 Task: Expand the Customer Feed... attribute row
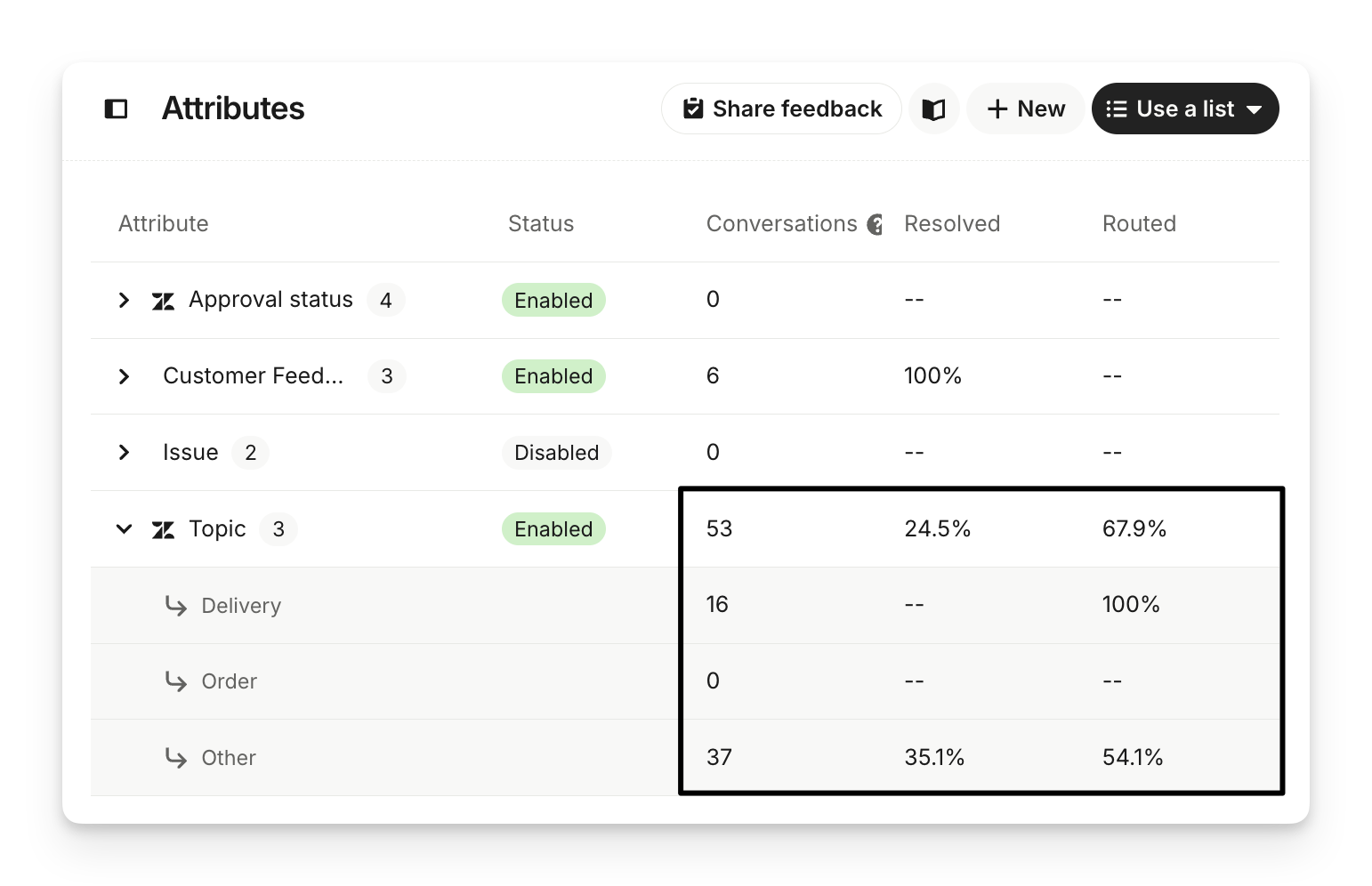tap(124, 376)
